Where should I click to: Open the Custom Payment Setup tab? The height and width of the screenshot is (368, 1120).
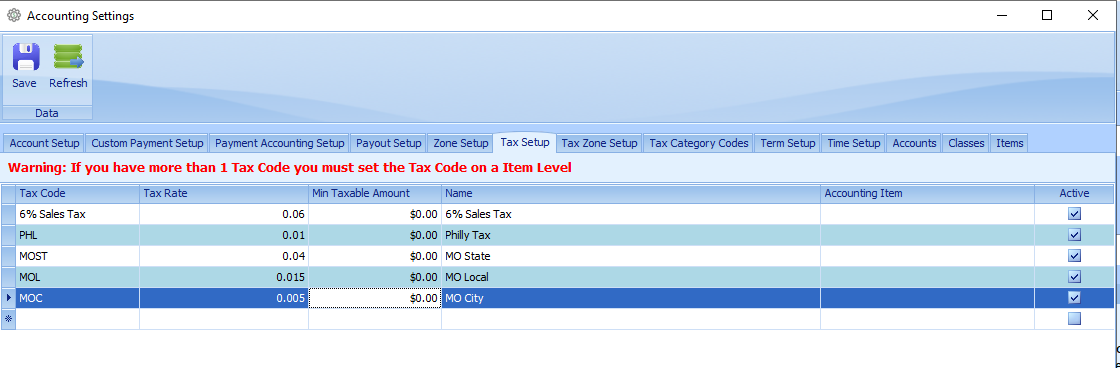[148, 143]
